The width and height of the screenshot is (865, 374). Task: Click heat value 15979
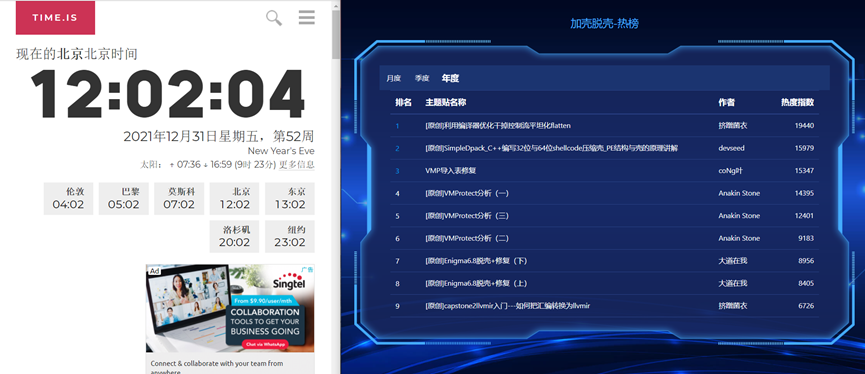coord(804,148)
